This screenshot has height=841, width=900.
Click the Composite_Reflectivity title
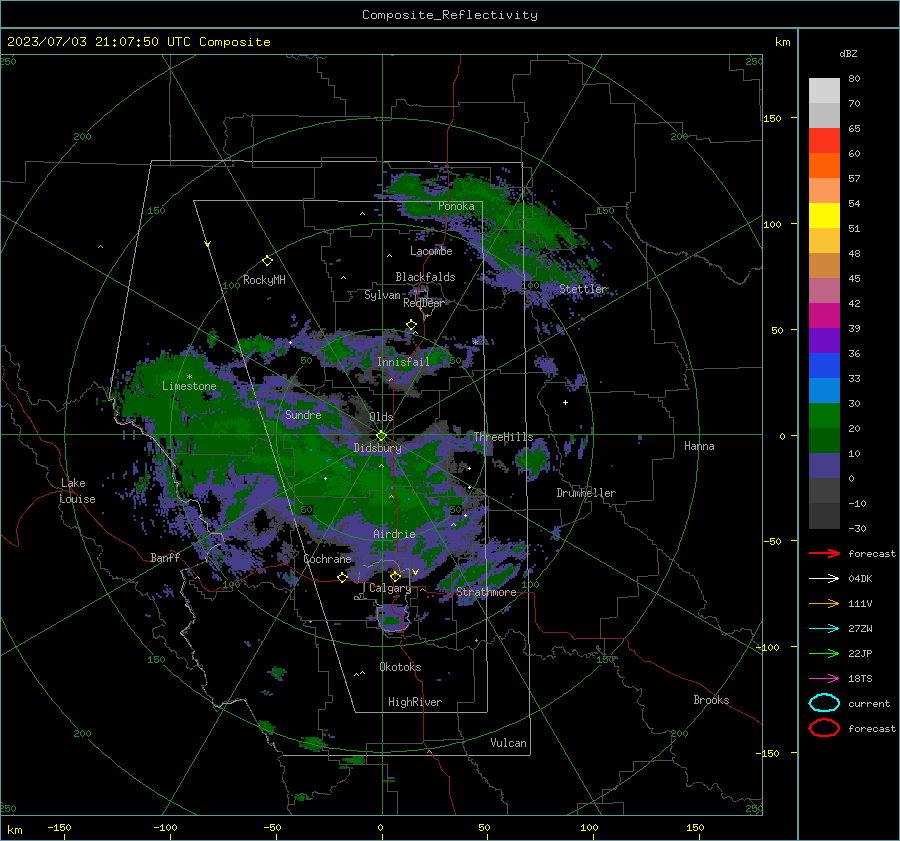tap(449, 15)
